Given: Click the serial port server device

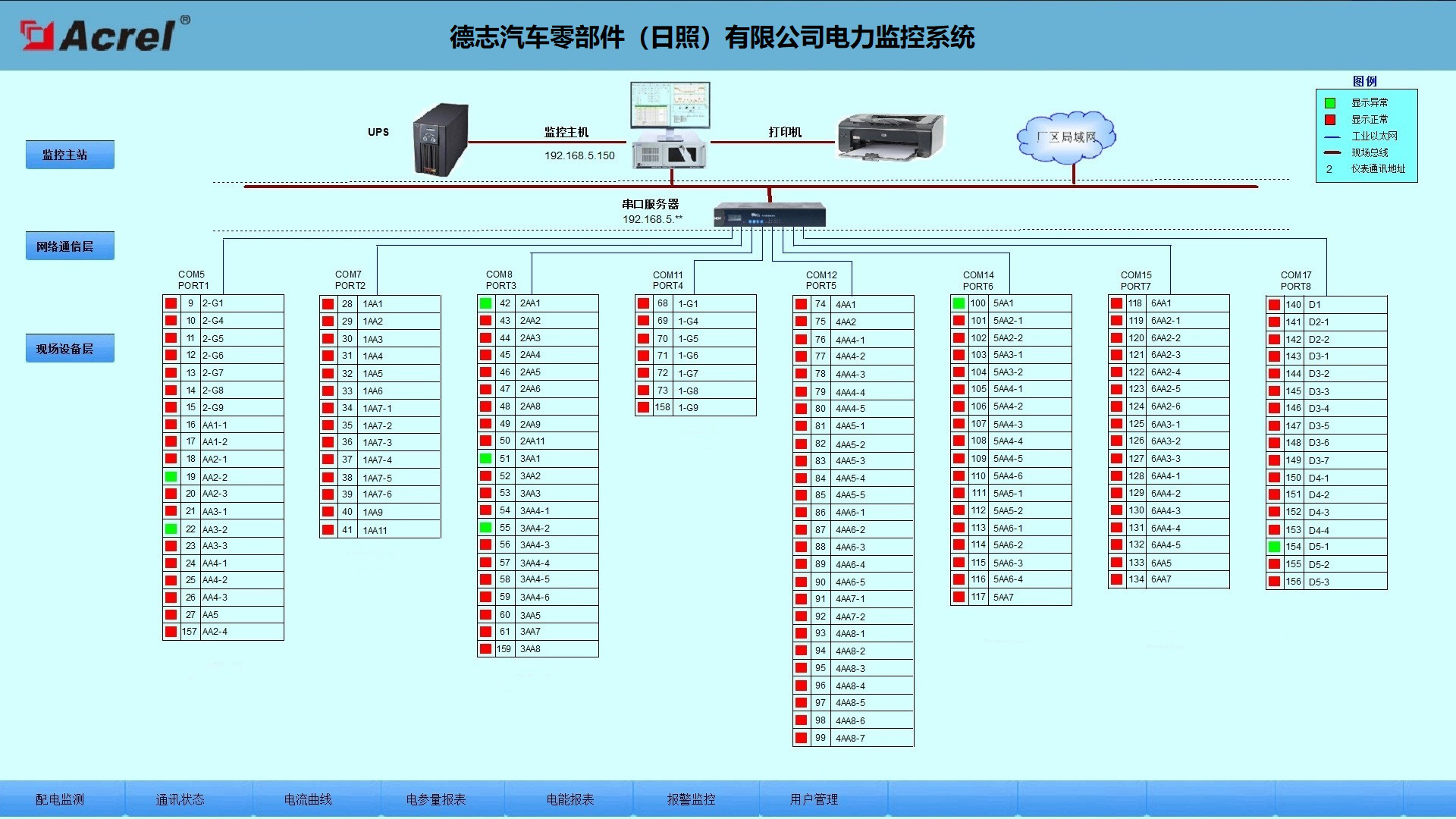Looking at the screenshot, I should pos(770,215).
